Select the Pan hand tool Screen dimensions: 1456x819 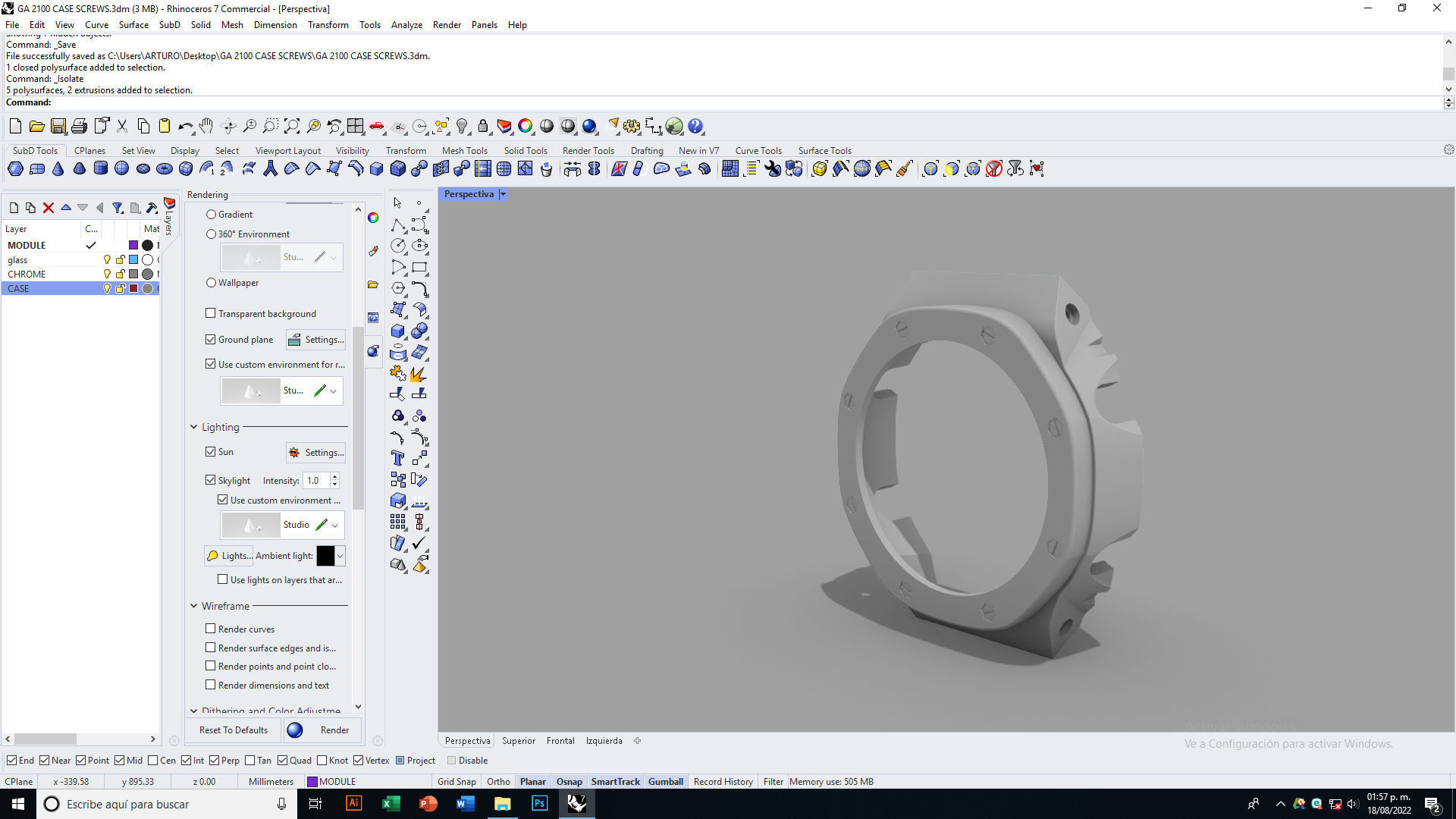coord(206,127)
